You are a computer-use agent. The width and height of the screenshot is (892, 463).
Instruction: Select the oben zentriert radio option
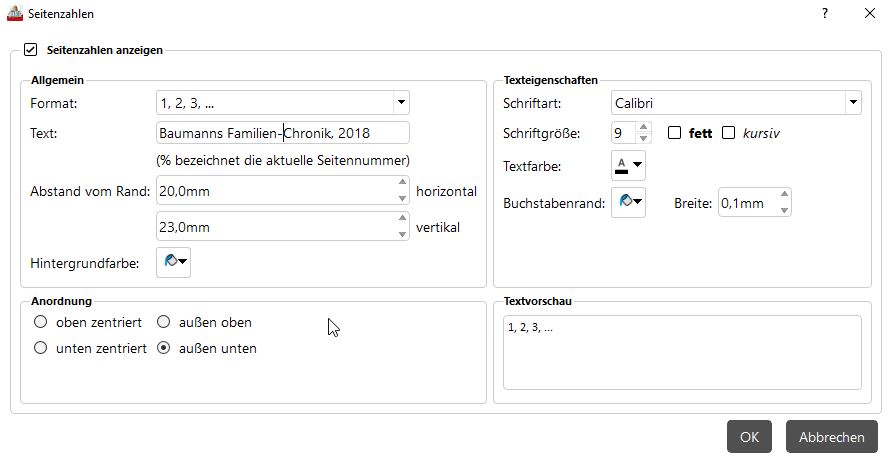tap(41, 322)
